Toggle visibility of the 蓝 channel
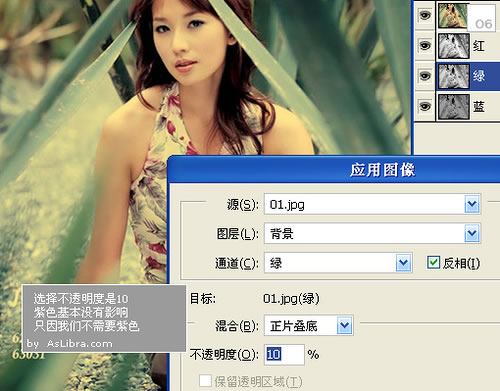500x391 pixels. tap(425, 107)
